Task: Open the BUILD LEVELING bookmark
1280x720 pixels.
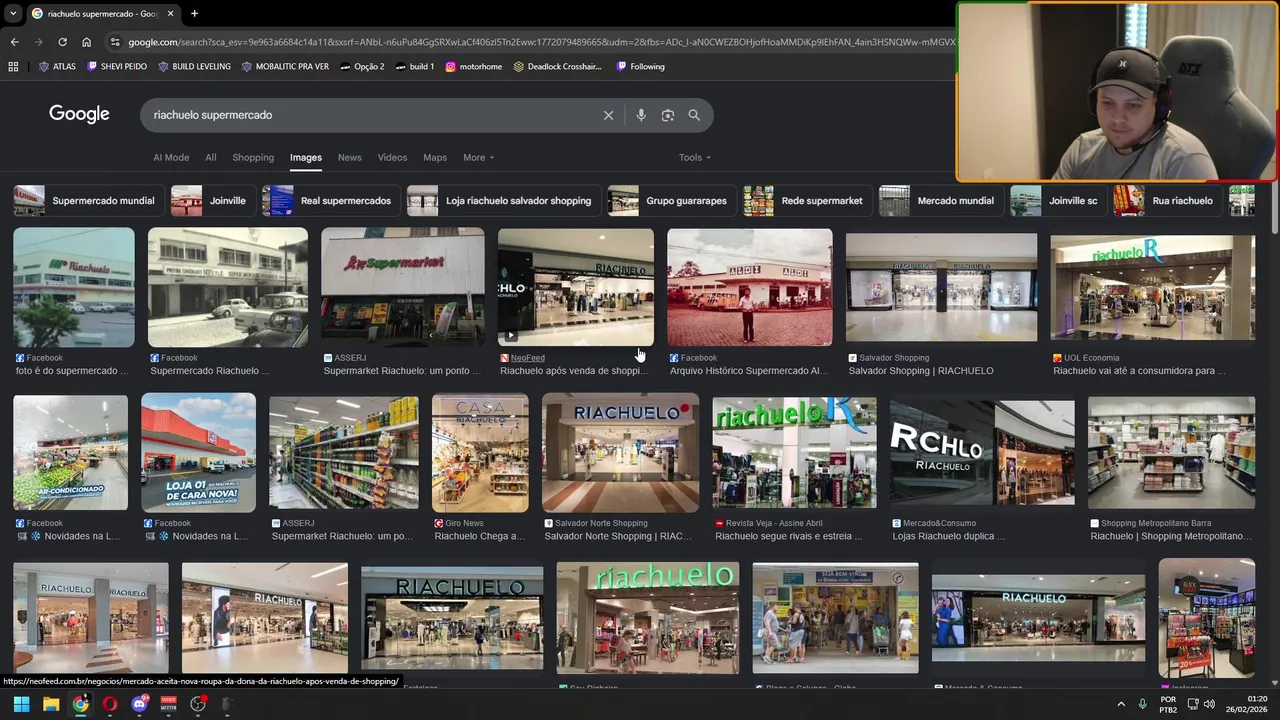Action: click(x=194, y=67)
